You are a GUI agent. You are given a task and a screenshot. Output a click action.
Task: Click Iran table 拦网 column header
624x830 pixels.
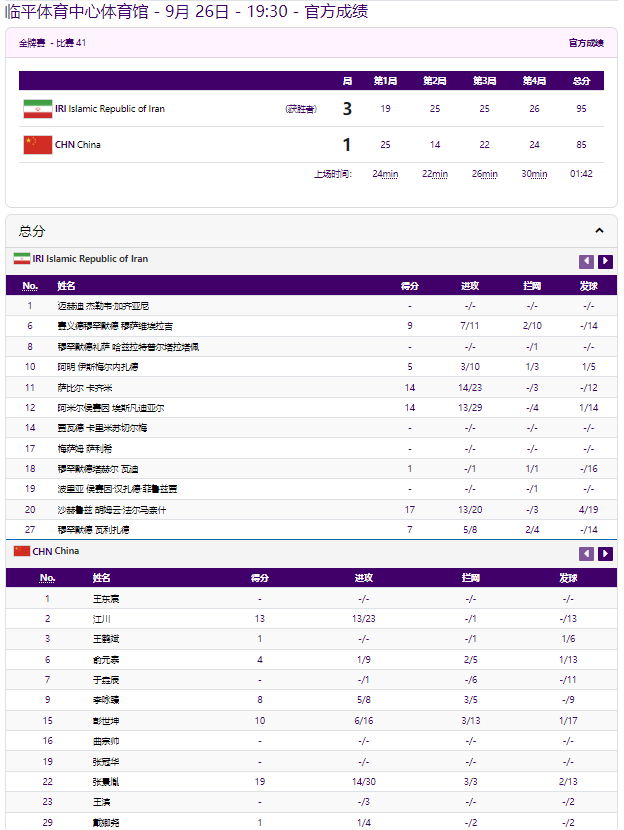pos(532,286)
